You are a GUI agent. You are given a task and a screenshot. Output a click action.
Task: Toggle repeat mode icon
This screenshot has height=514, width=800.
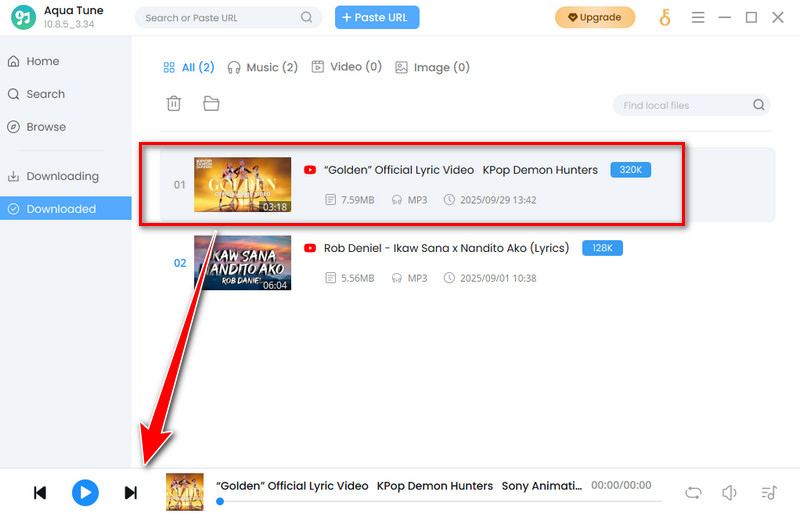click(x=693, y=493)
